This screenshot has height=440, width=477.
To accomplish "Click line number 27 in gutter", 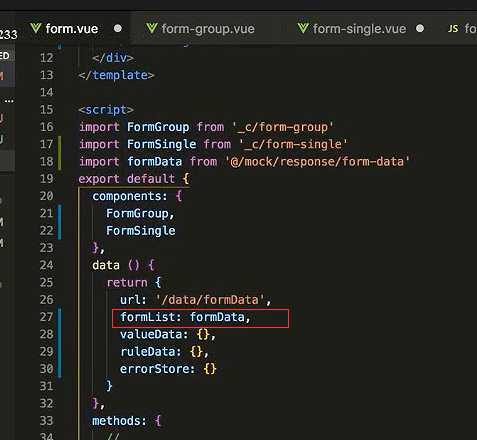I will [47, 317].
